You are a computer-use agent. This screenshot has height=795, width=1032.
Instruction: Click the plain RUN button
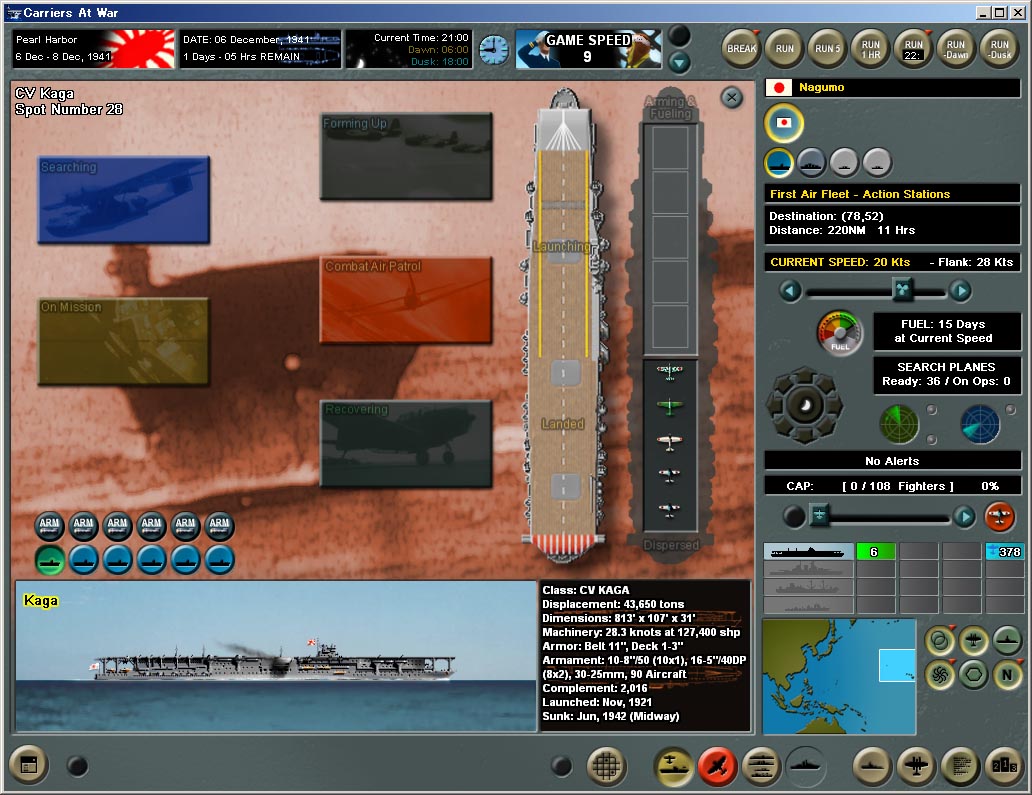[x=785, y=49]
